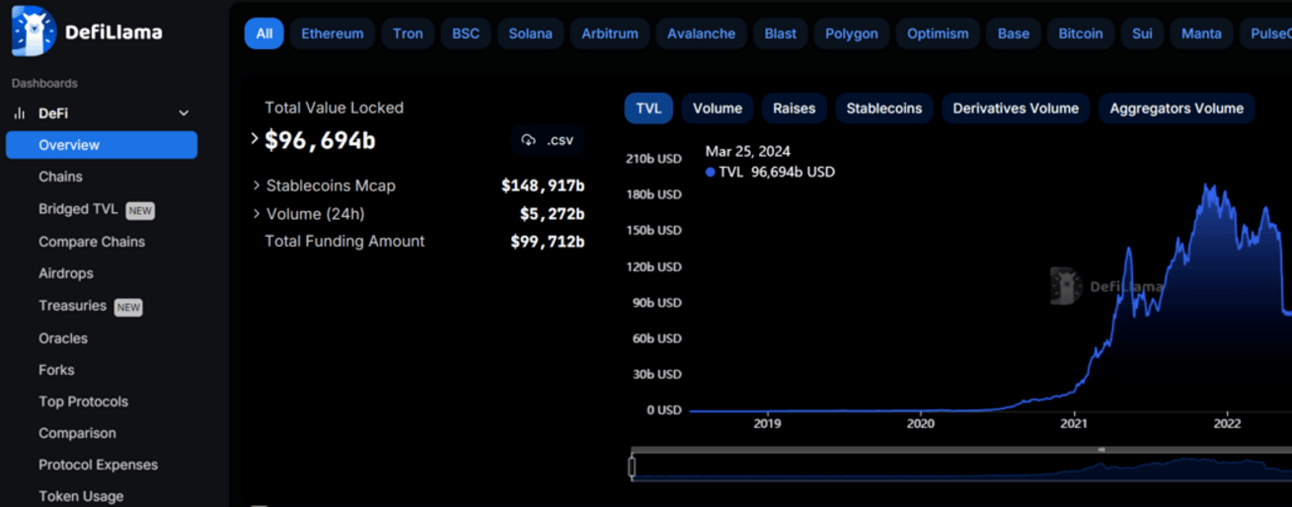Open the Bridged TVL page
1292x507 pixels.
(x=78, y=209)
